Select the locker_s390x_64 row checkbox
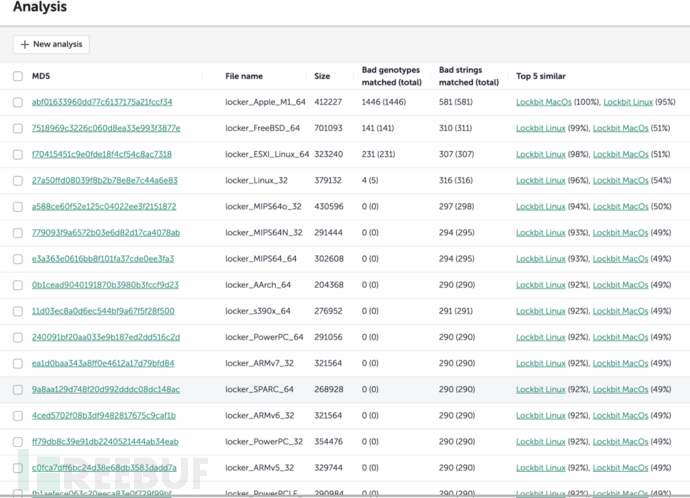This screenshot has height=498, width=690. click(18, 311)
